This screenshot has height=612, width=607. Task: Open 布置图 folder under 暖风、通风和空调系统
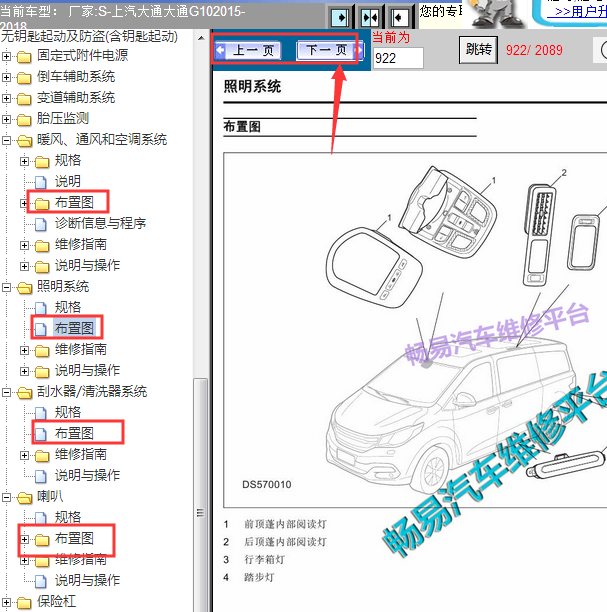click(x=74, y=202)
